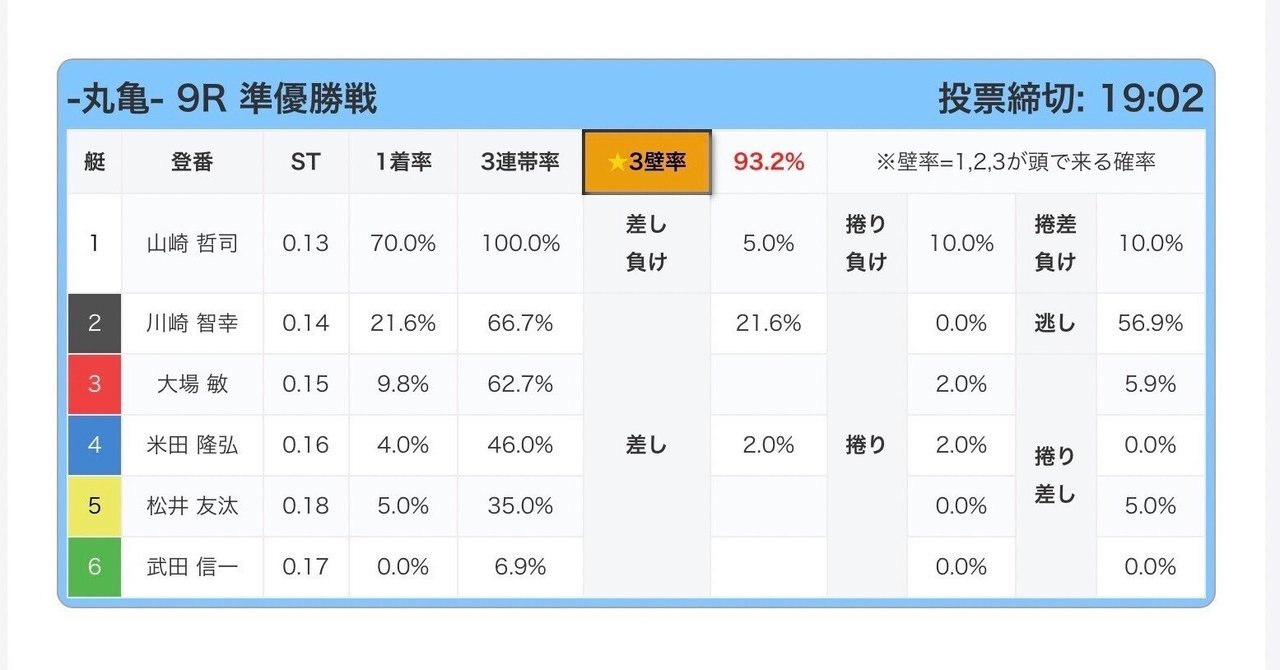The height and width of the screenshot is (670, 1280).
Task: Click racer name 武田 信一
Action: point(192,567)
